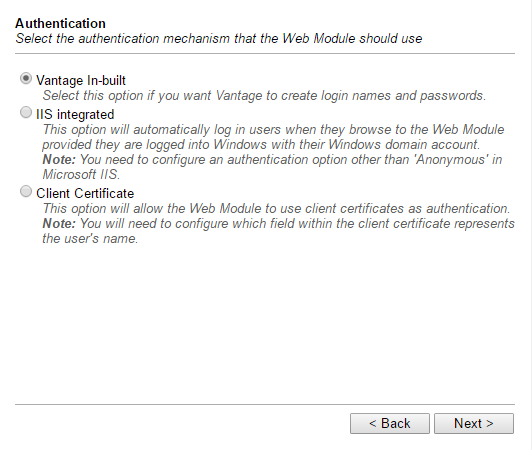Click the 'IIS integrated' label text
Screen dimensions: 532x450
pyautogui.click(x=75, y=114)
